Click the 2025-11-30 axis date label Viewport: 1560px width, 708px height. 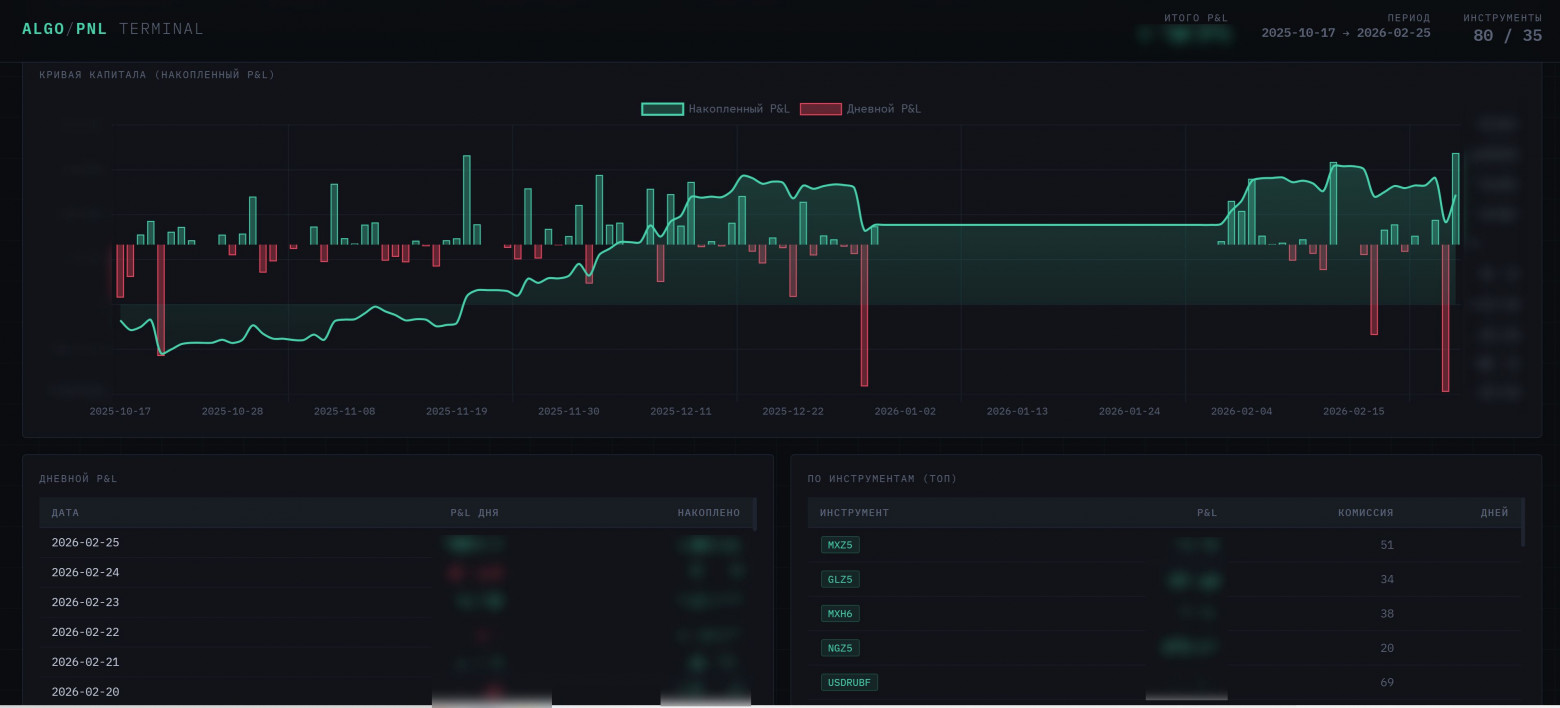coord(569,411)
